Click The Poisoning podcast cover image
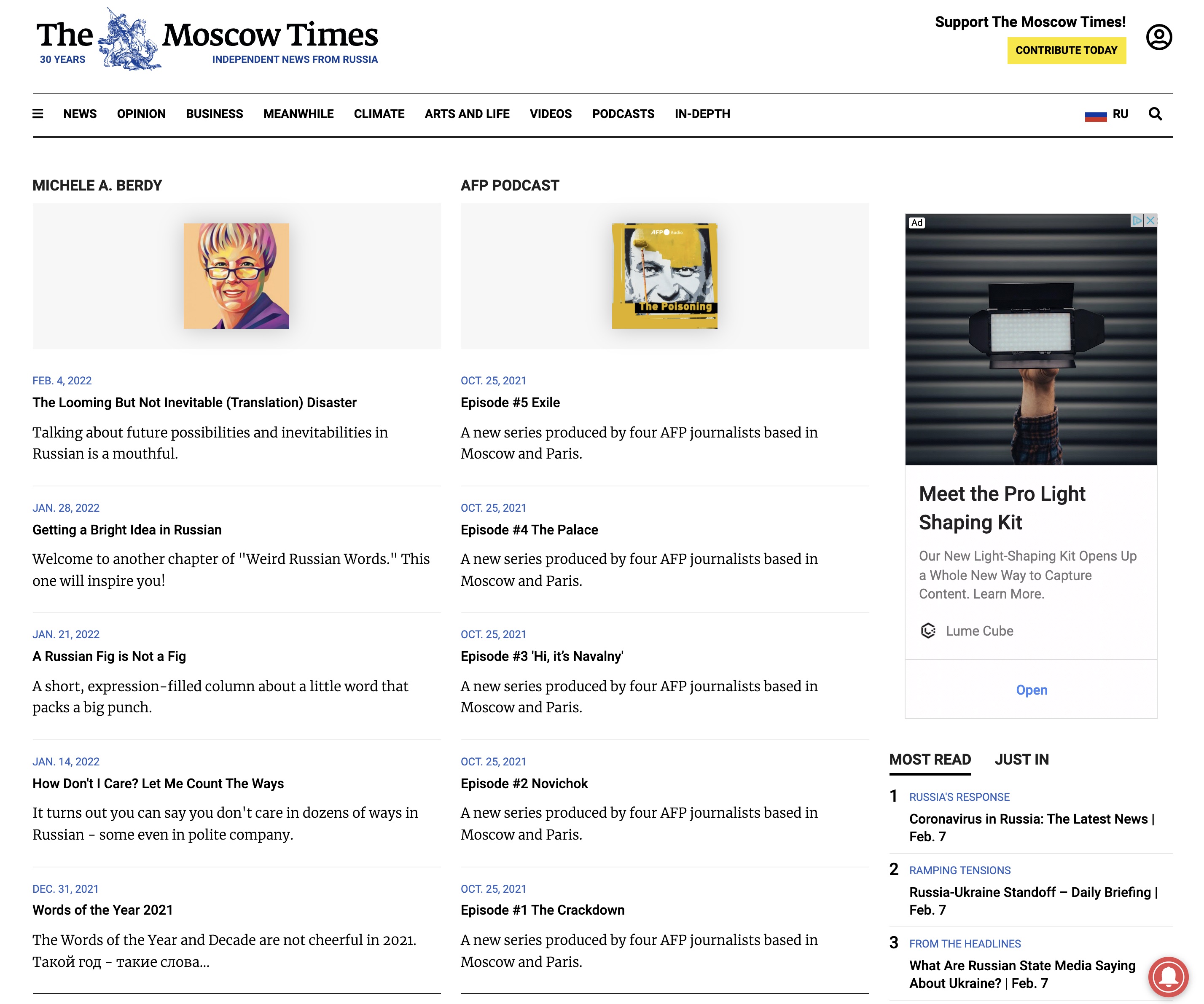1204x1004 pixels. tap(664, 276)
